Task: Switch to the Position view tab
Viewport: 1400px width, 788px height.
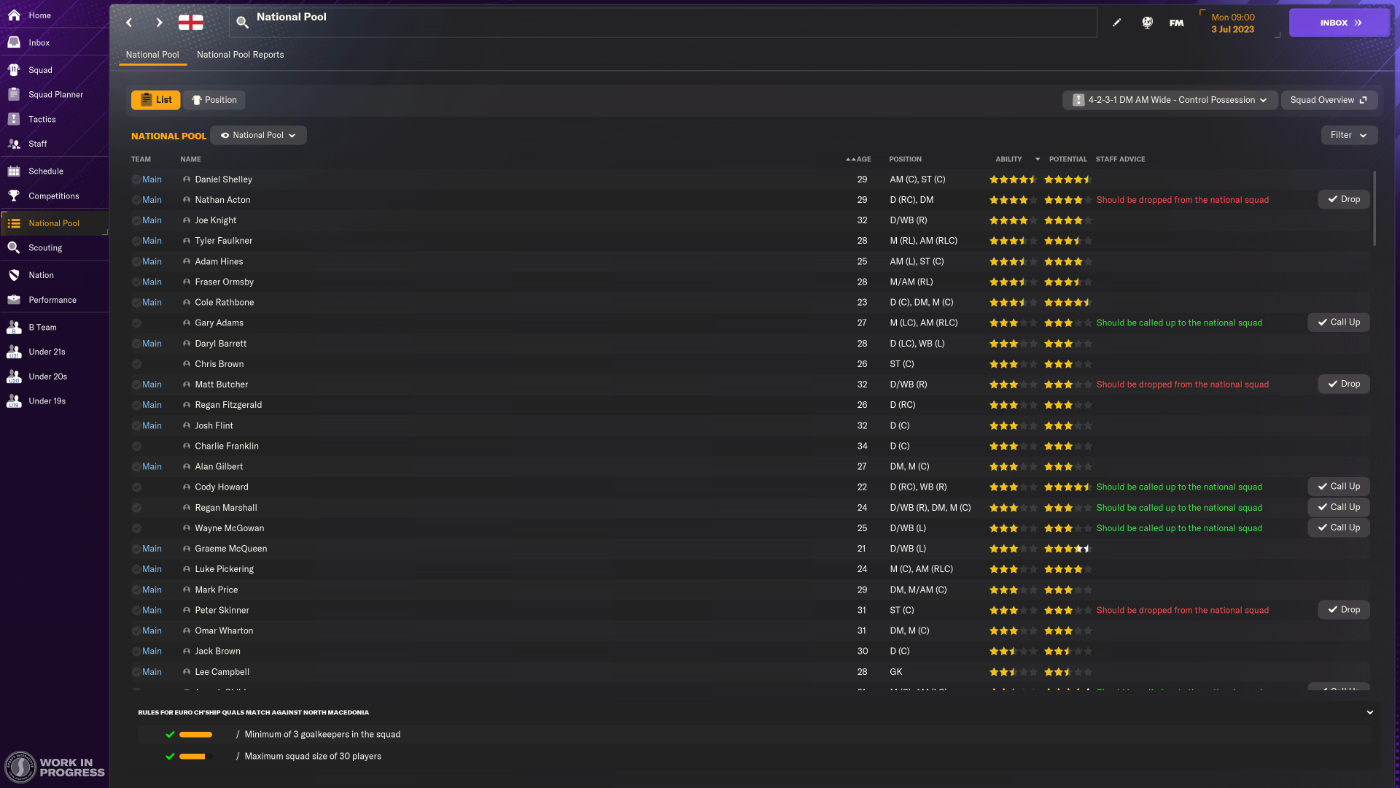Action: (x=214, y=100)
